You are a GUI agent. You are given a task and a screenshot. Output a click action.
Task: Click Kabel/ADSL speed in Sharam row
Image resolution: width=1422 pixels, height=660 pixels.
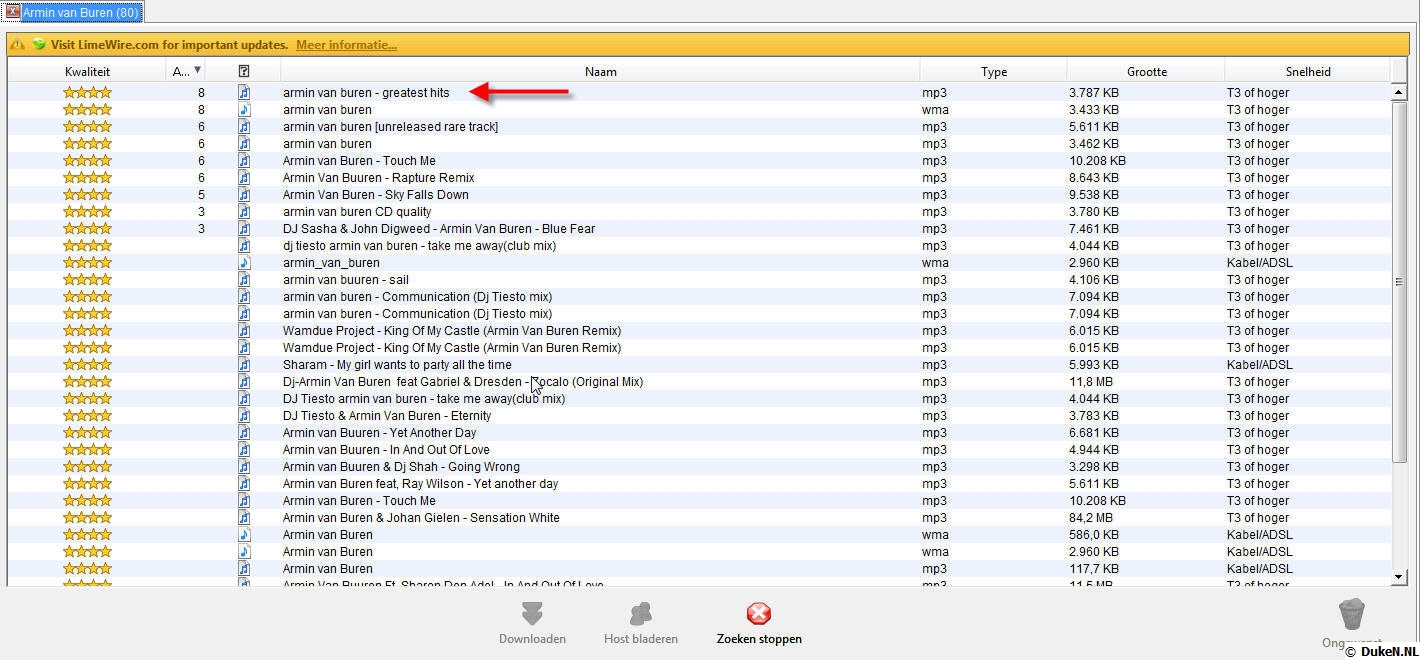[1259, 365]
